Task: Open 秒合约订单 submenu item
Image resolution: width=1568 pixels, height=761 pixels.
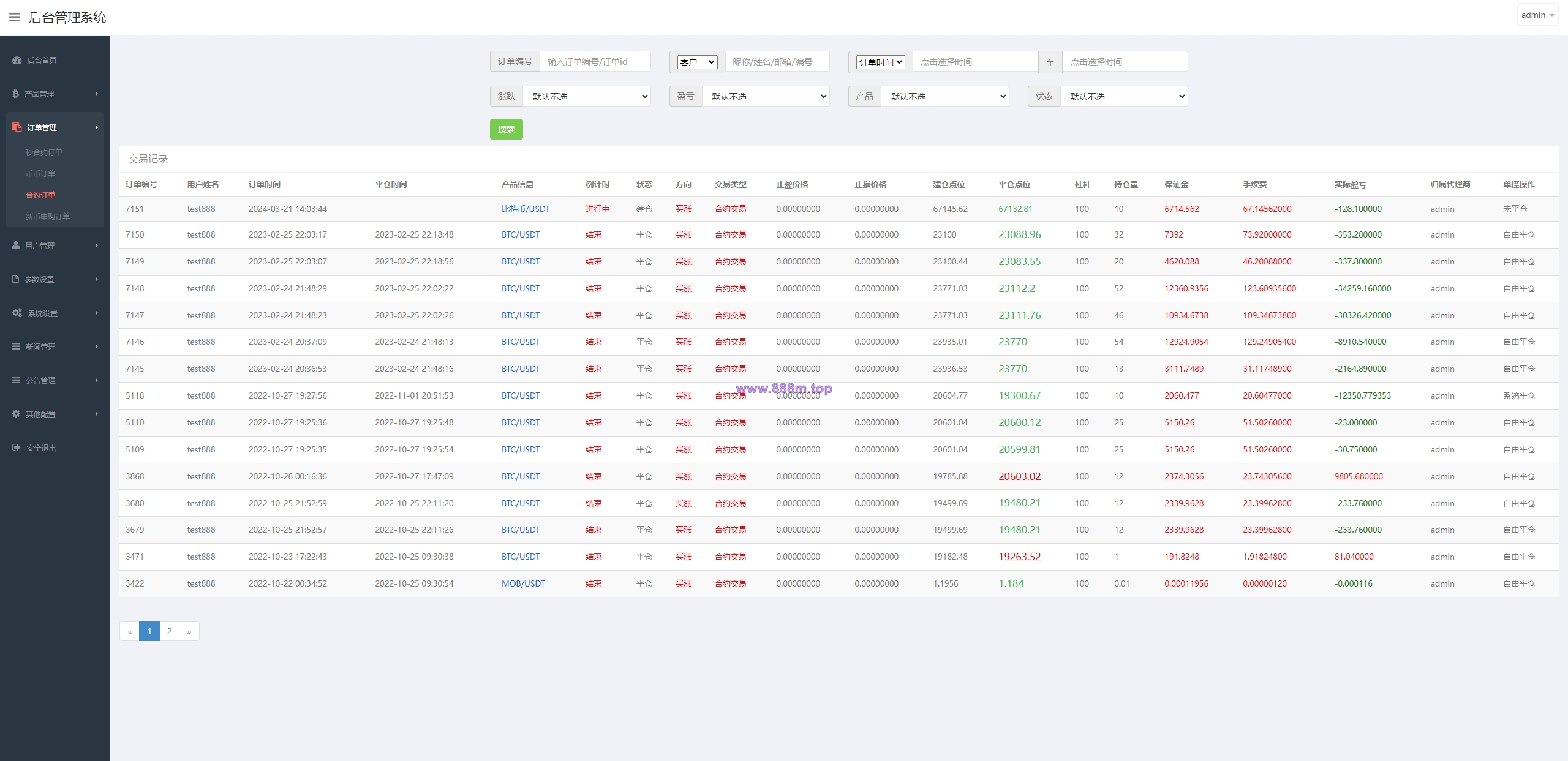Action: click(44, 152)
